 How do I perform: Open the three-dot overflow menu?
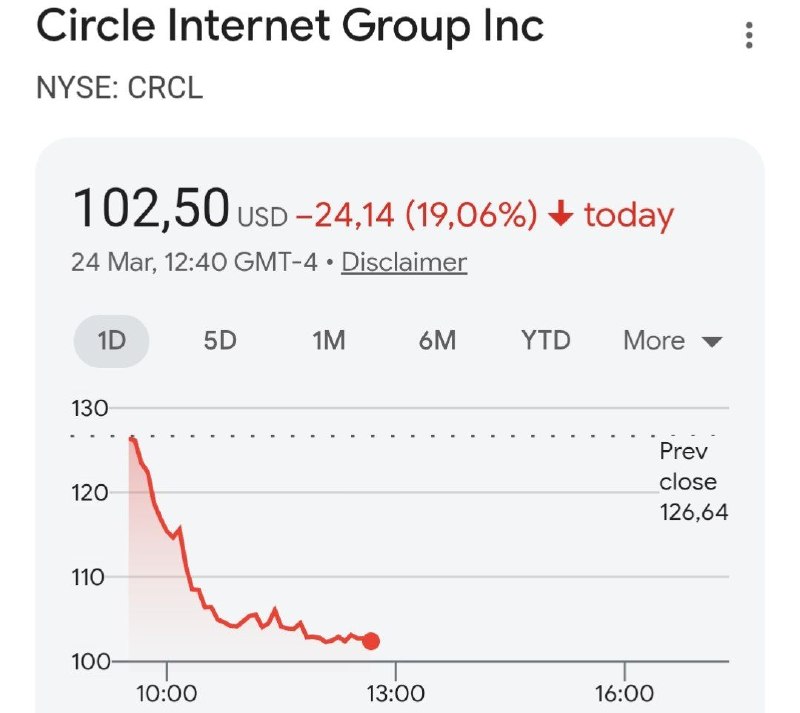point(749,36)
